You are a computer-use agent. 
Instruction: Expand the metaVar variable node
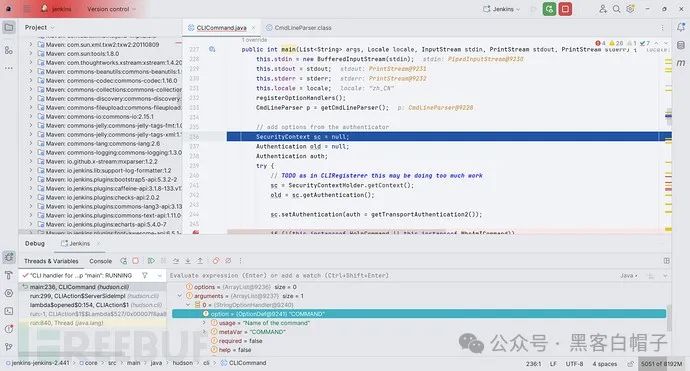pyautogui.click(x=204, y=332)
